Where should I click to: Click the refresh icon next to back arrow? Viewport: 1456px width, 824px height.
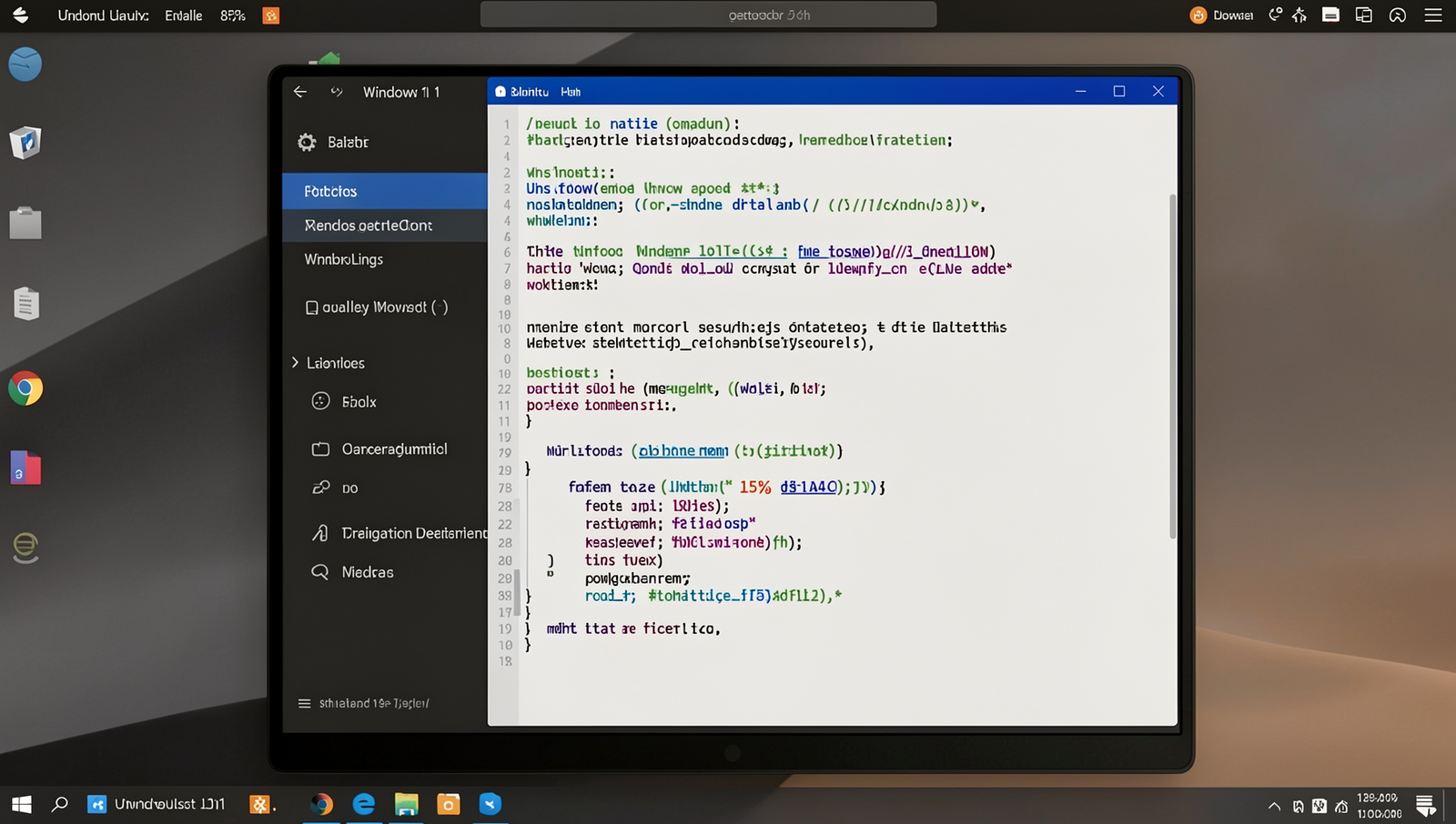tap(337, 92)
